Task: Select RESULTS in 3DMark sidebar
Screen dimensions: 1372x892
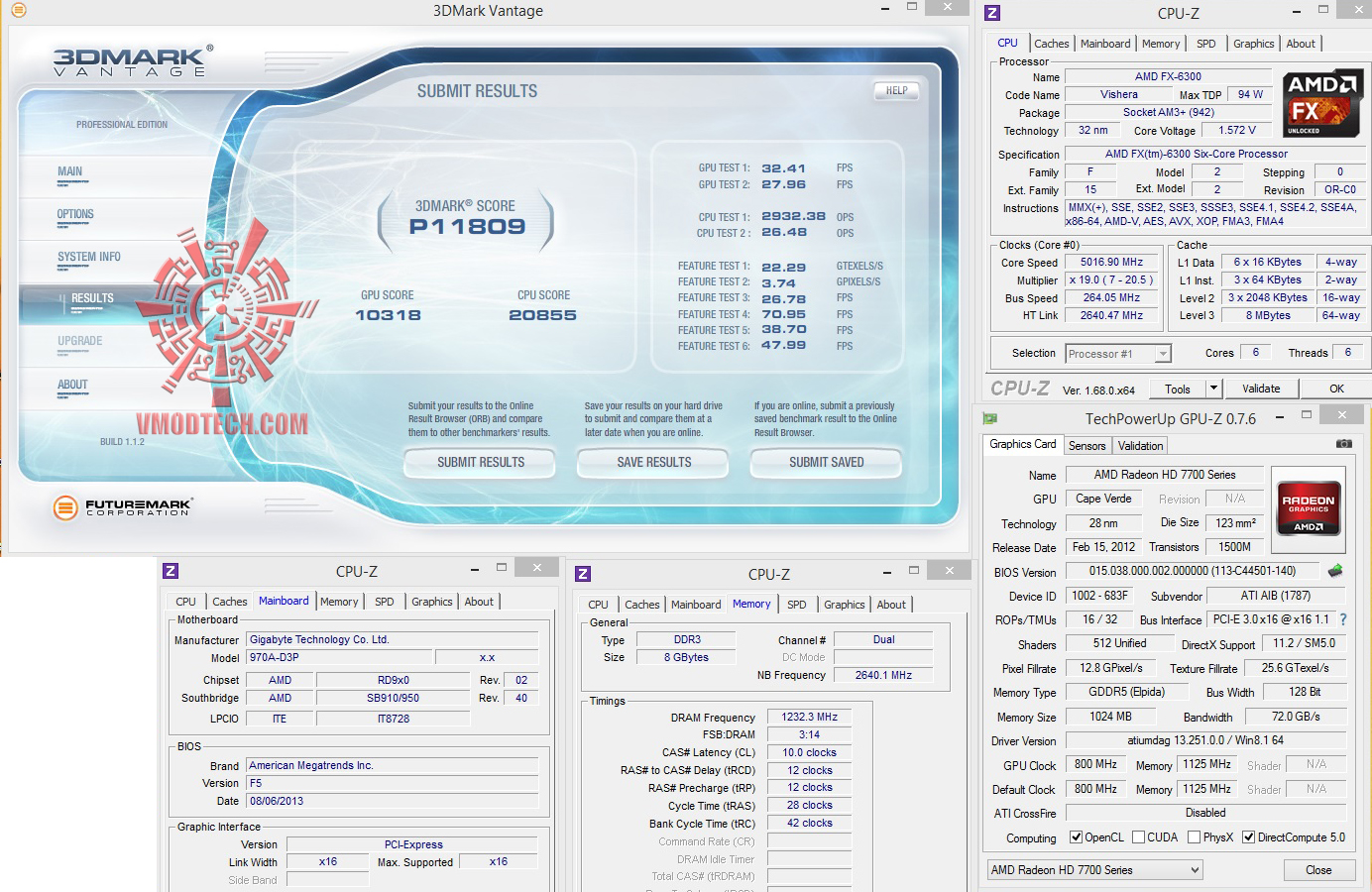Action: pyautogui.click(x=92, y=298)
